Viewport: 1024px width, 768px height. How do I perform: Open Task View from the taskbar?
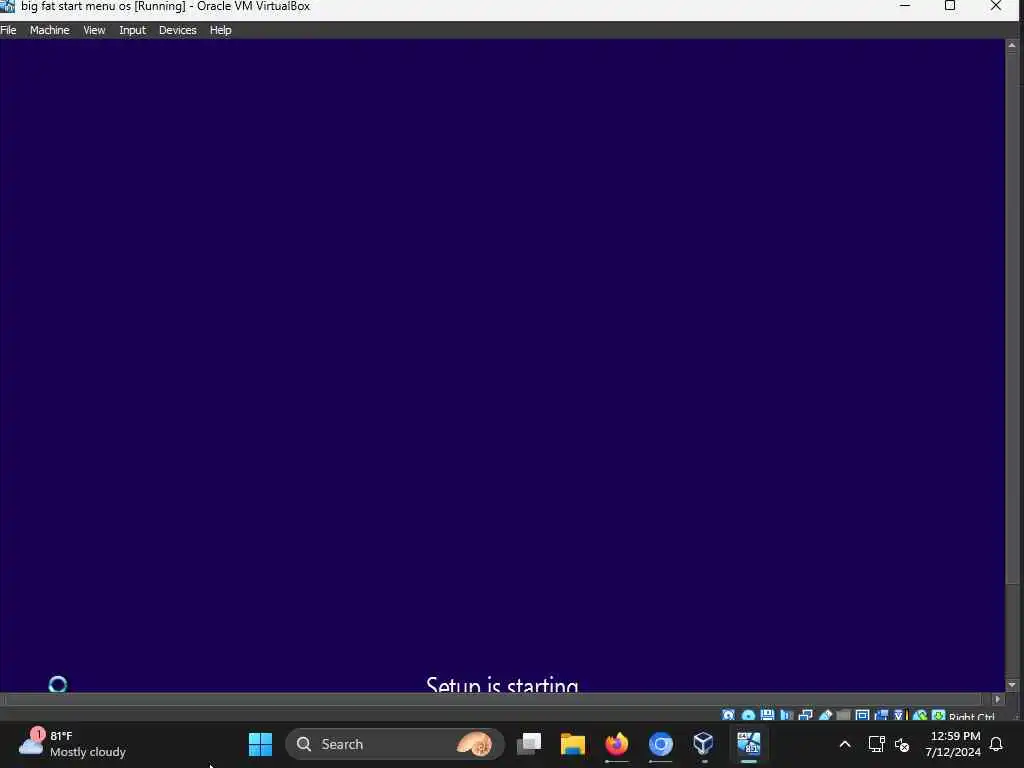pyautogui.click(x=529, y=744)
